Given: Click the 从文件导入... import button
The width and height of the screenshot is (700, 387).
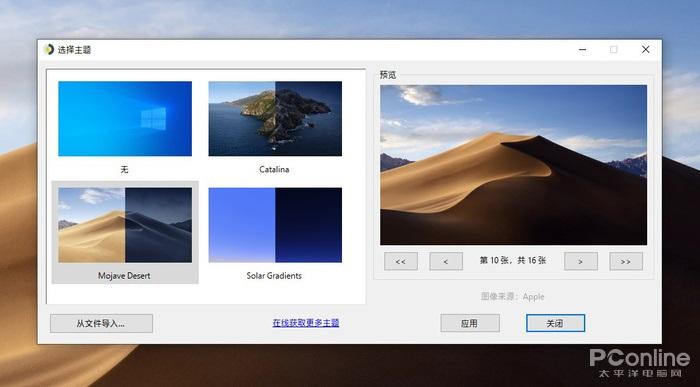Looking at the screenshot, I should coord(101,323).
